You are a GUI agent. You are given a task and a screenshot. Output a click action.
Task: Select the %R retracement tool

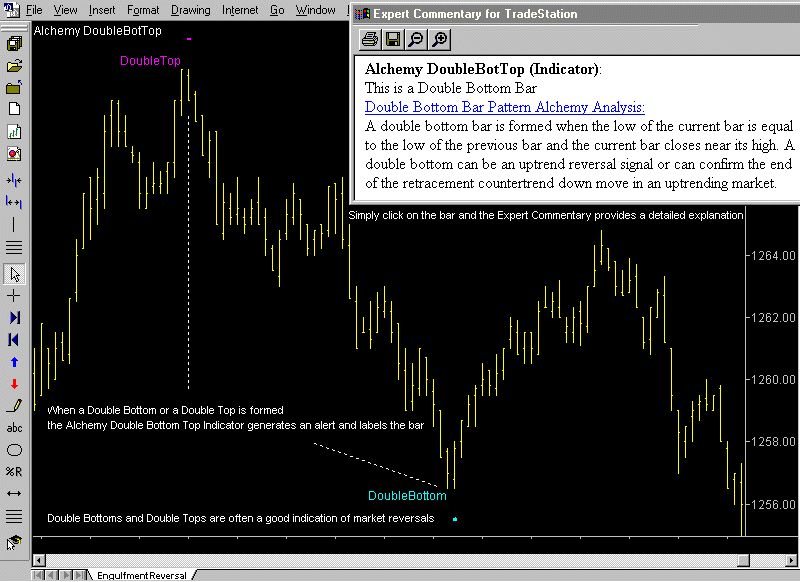click(x=14, y=472)
